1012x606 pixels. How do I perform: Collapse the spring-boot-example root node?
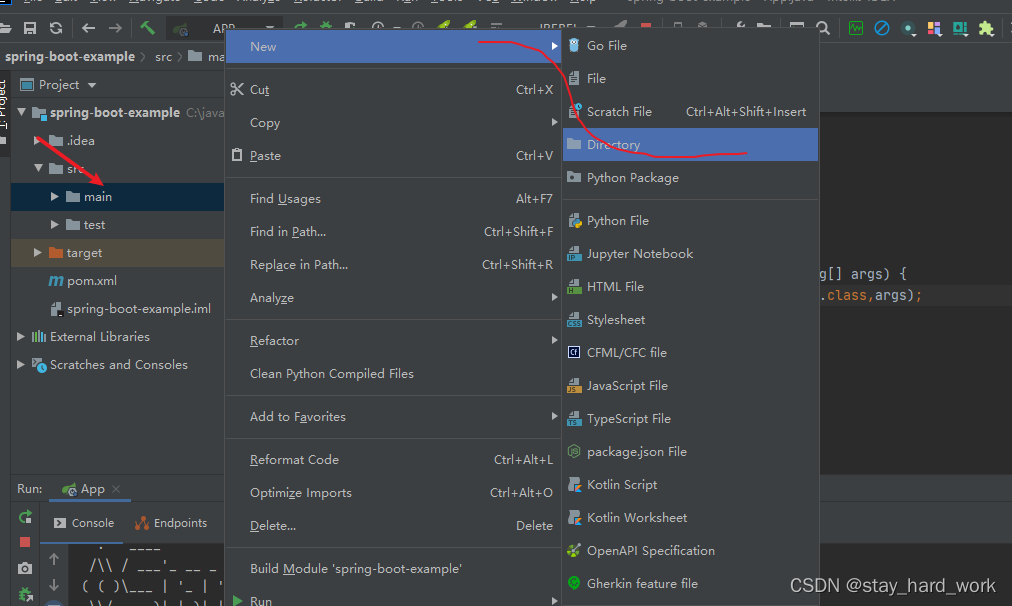[21, 112]
